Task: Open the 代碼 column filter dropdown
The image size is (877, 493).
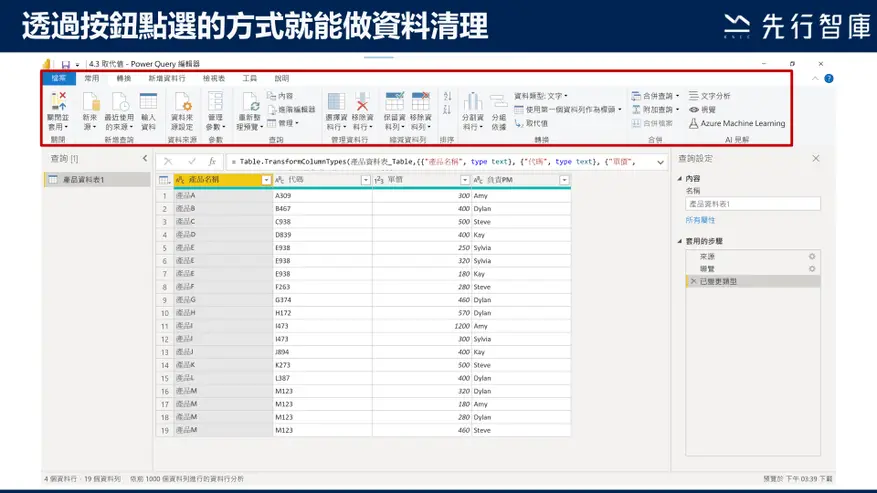Action: (x=365, y=180)
